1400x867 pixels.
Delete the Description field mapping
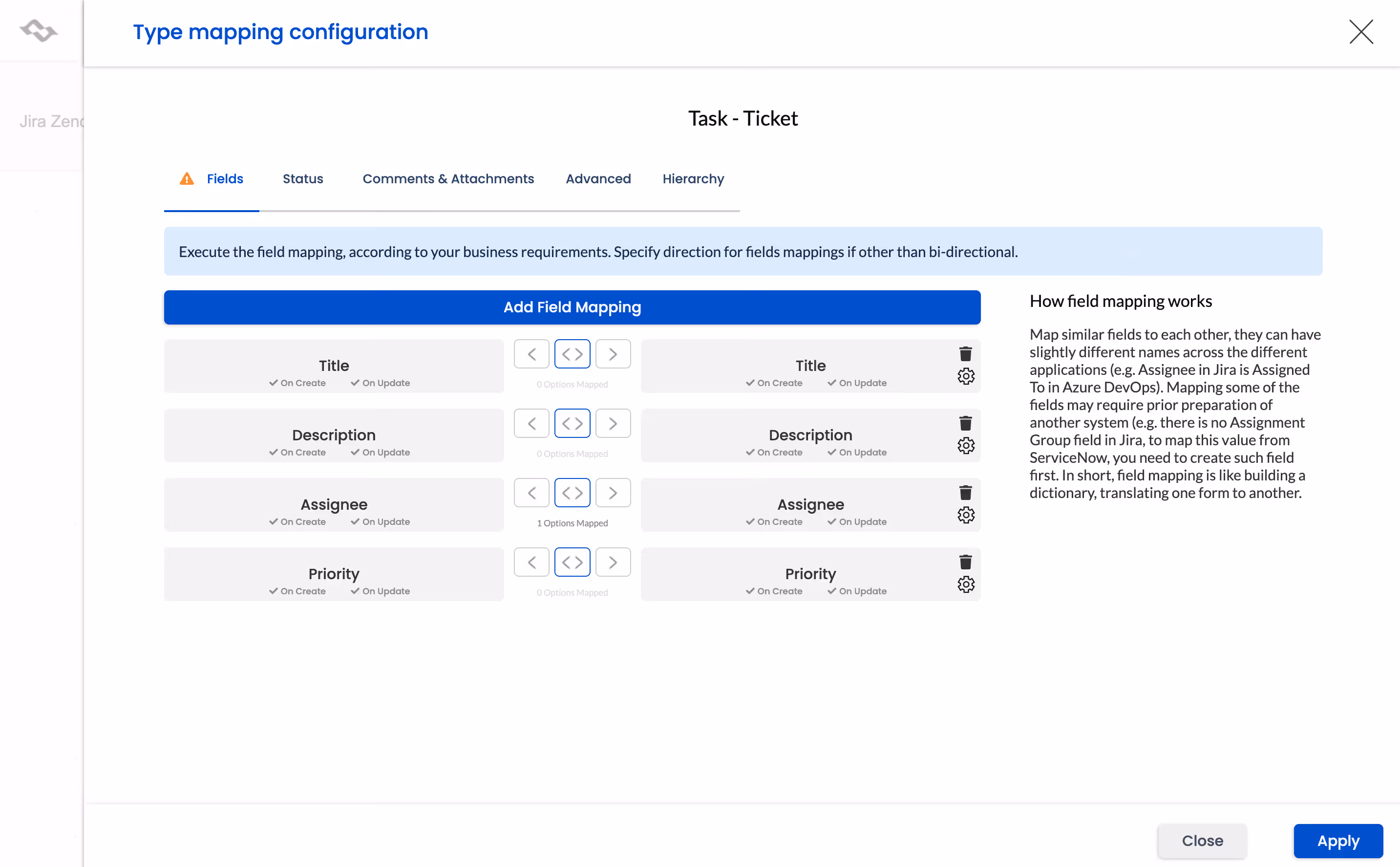966,423
